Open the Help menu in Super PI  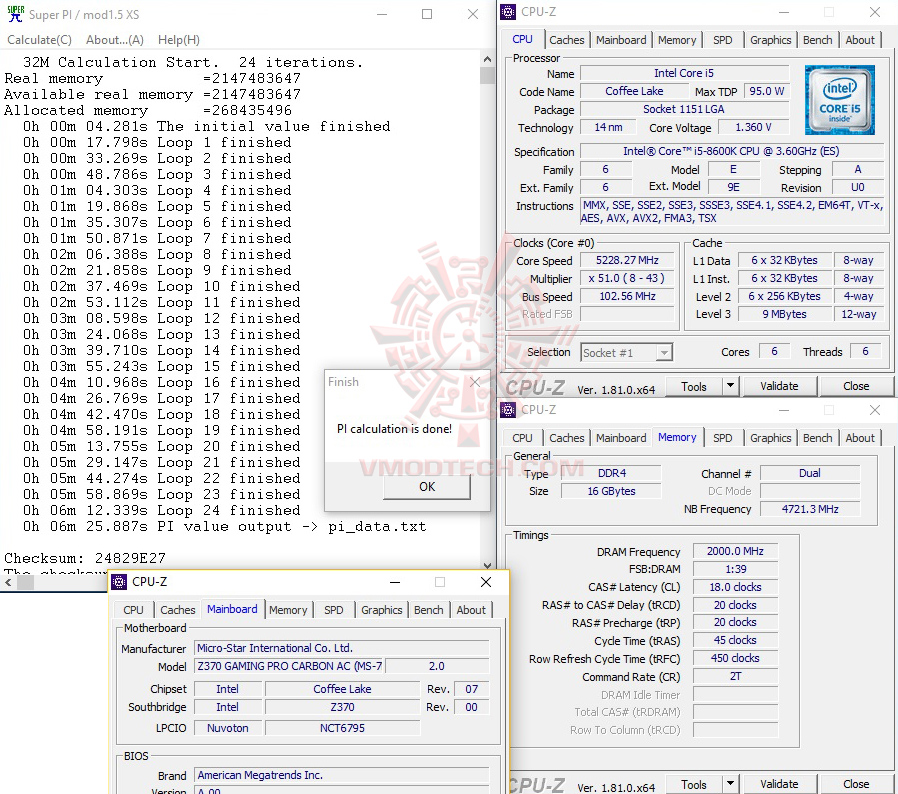178,39
